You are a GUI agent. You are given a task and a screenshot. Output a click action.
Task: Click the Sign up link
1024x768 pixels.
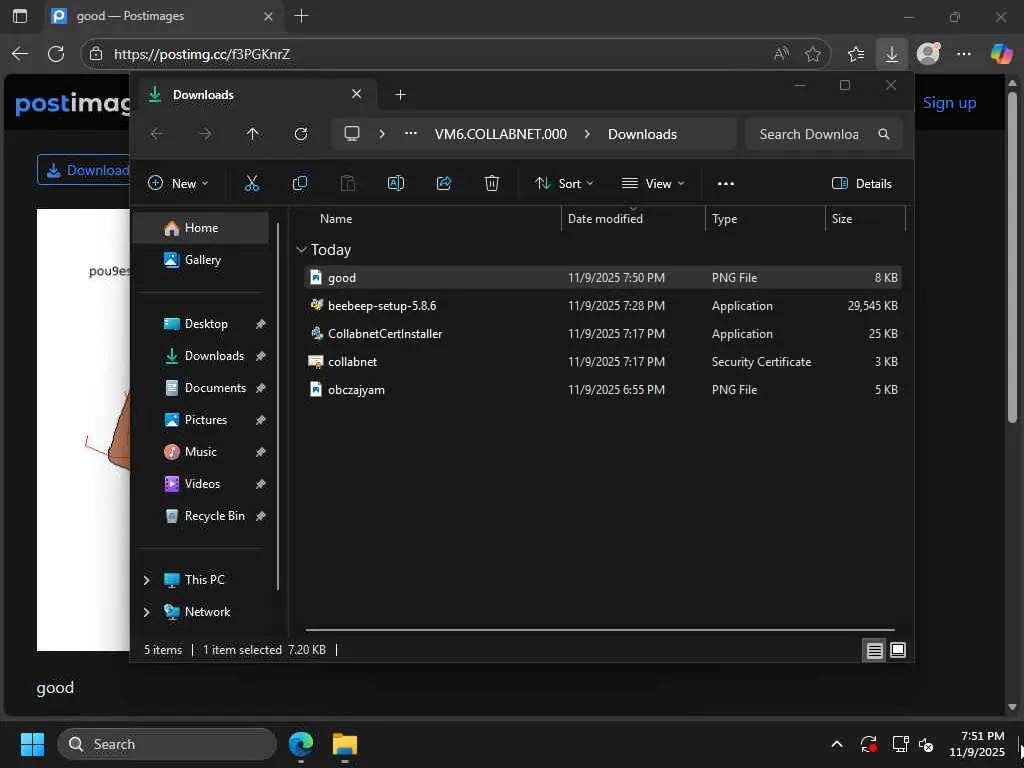pyautogui.click(x=949, y=102)
